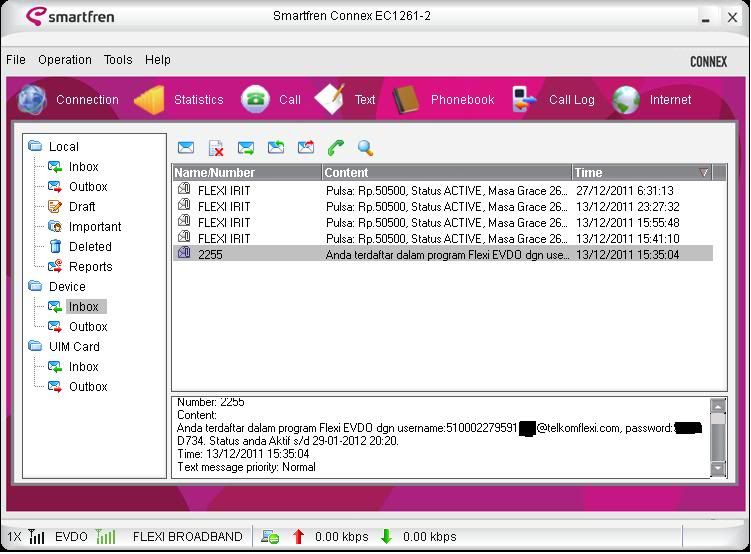Open the Help menu

[158, 60]
